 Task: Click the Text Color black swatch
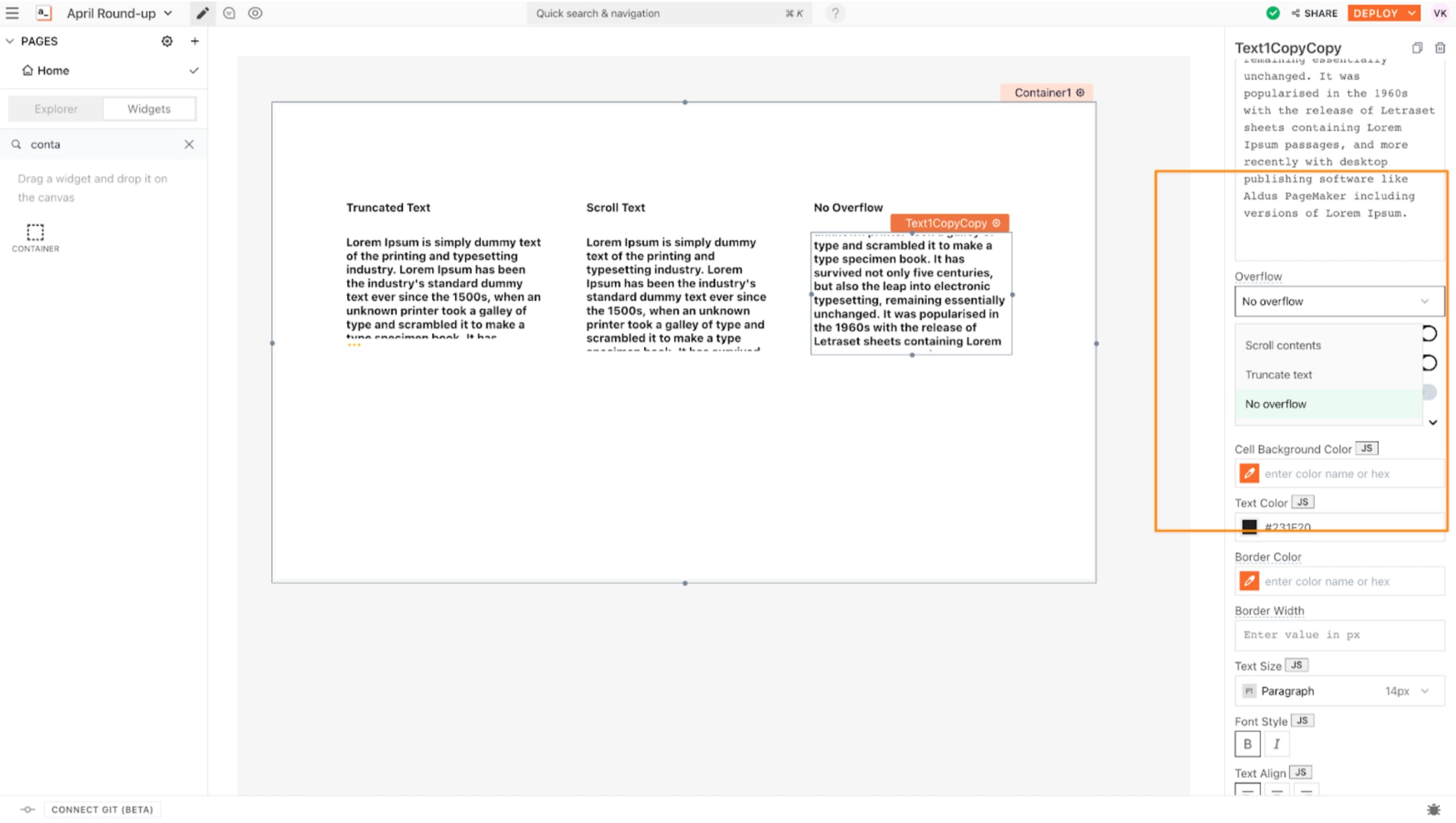coord(1249,527)
